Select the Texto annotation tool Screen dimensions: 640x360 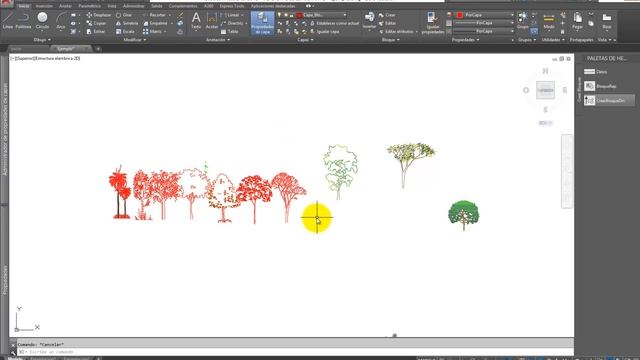(196, 20)
